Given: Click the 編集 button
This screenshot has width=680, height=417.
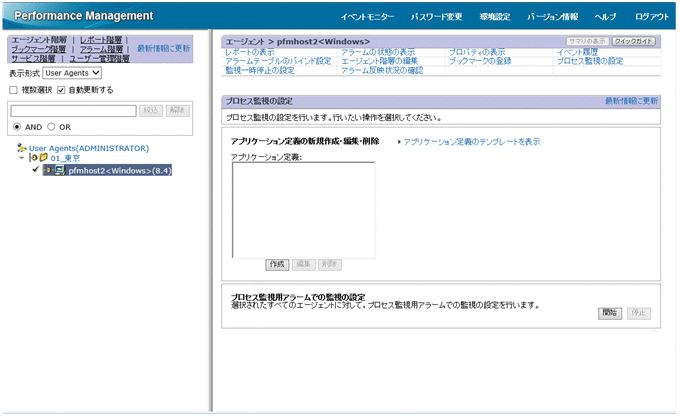Looking at the screenshot, I should (x=304, y=264).
